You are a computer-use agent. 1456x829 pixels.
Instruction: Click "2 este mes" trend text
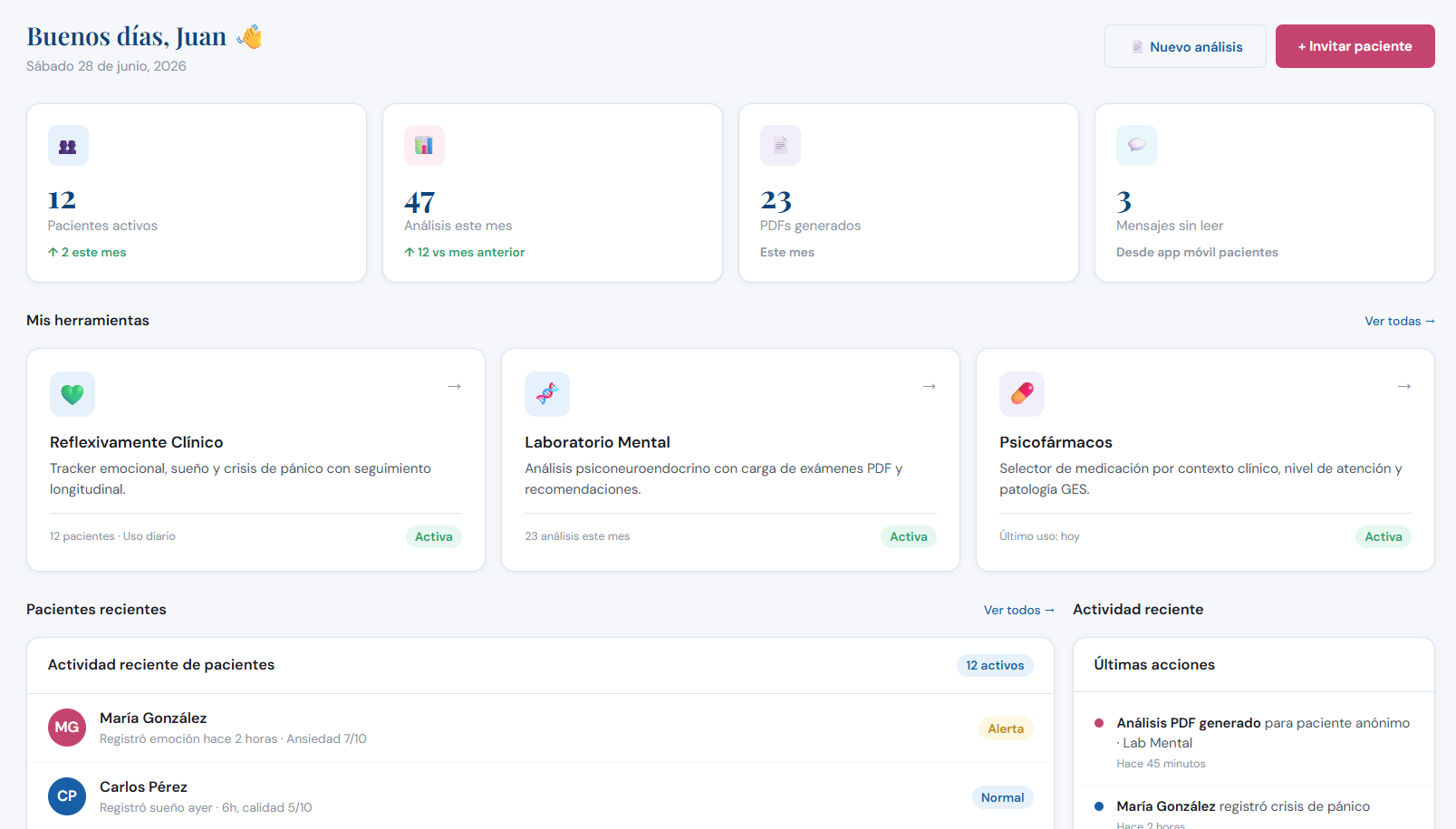[x=87, y=252]
